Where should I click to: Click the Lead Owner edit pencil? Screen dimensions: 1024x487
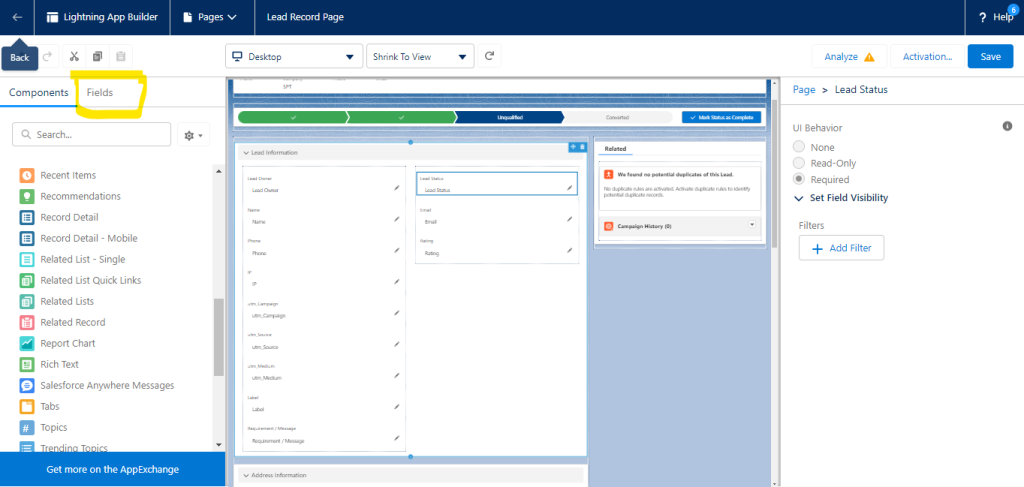coord(396,188)
